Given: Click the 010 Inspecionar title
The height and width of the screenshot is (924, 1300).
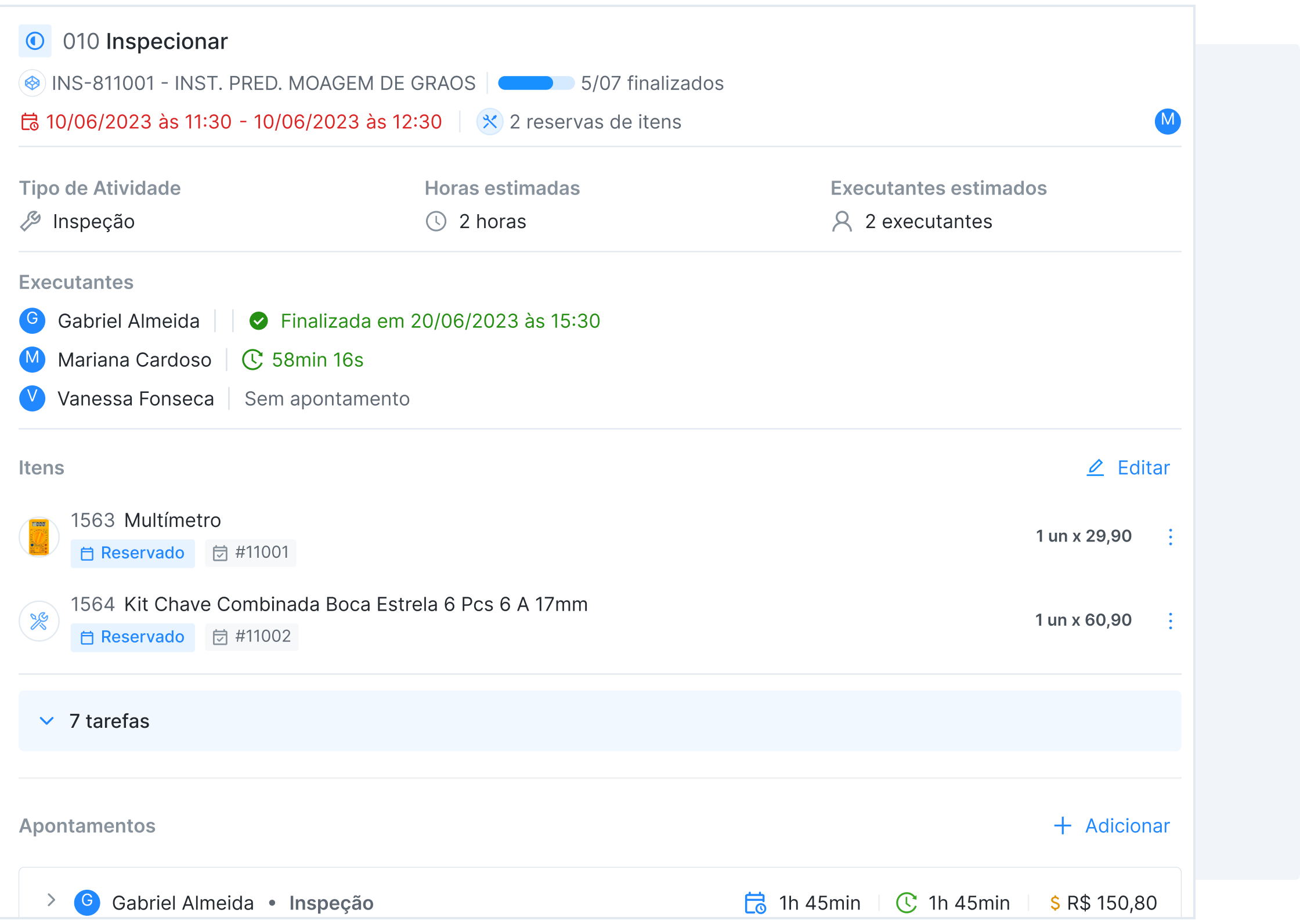Looking at the screenshot, I should click(145, 41).
